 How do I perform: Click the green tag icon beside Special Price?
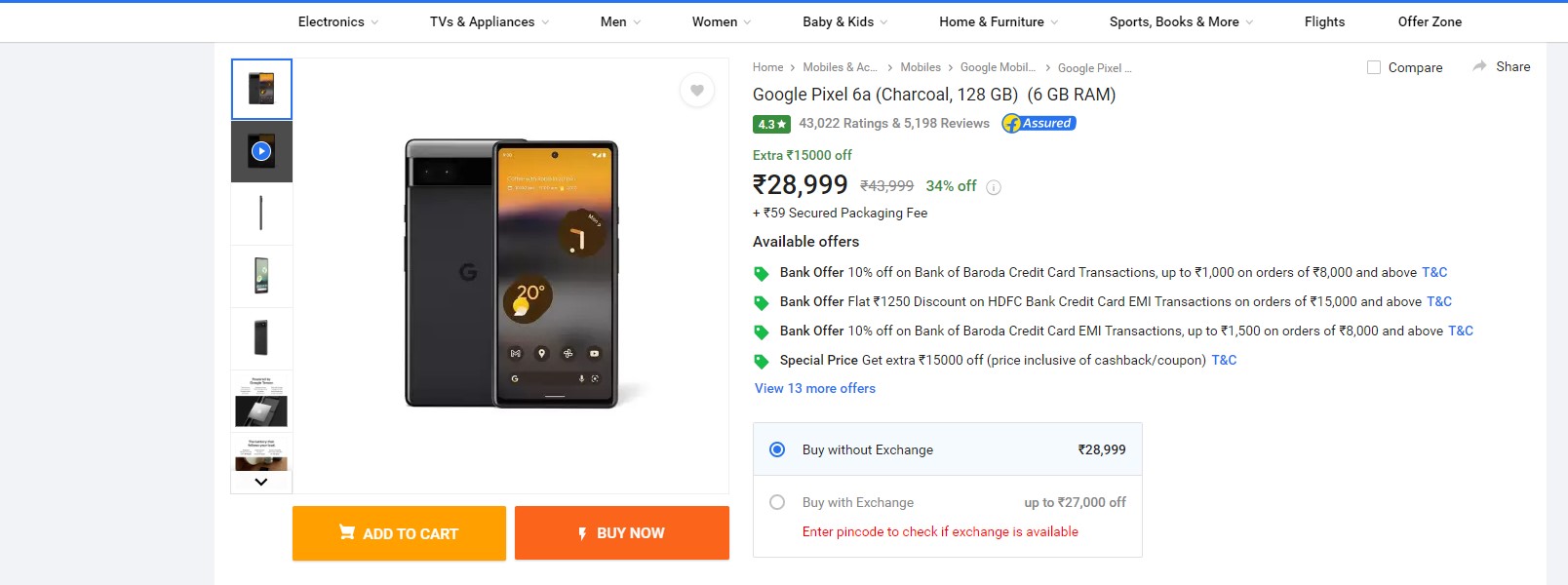pyautogui.click(x=762, y=361)
